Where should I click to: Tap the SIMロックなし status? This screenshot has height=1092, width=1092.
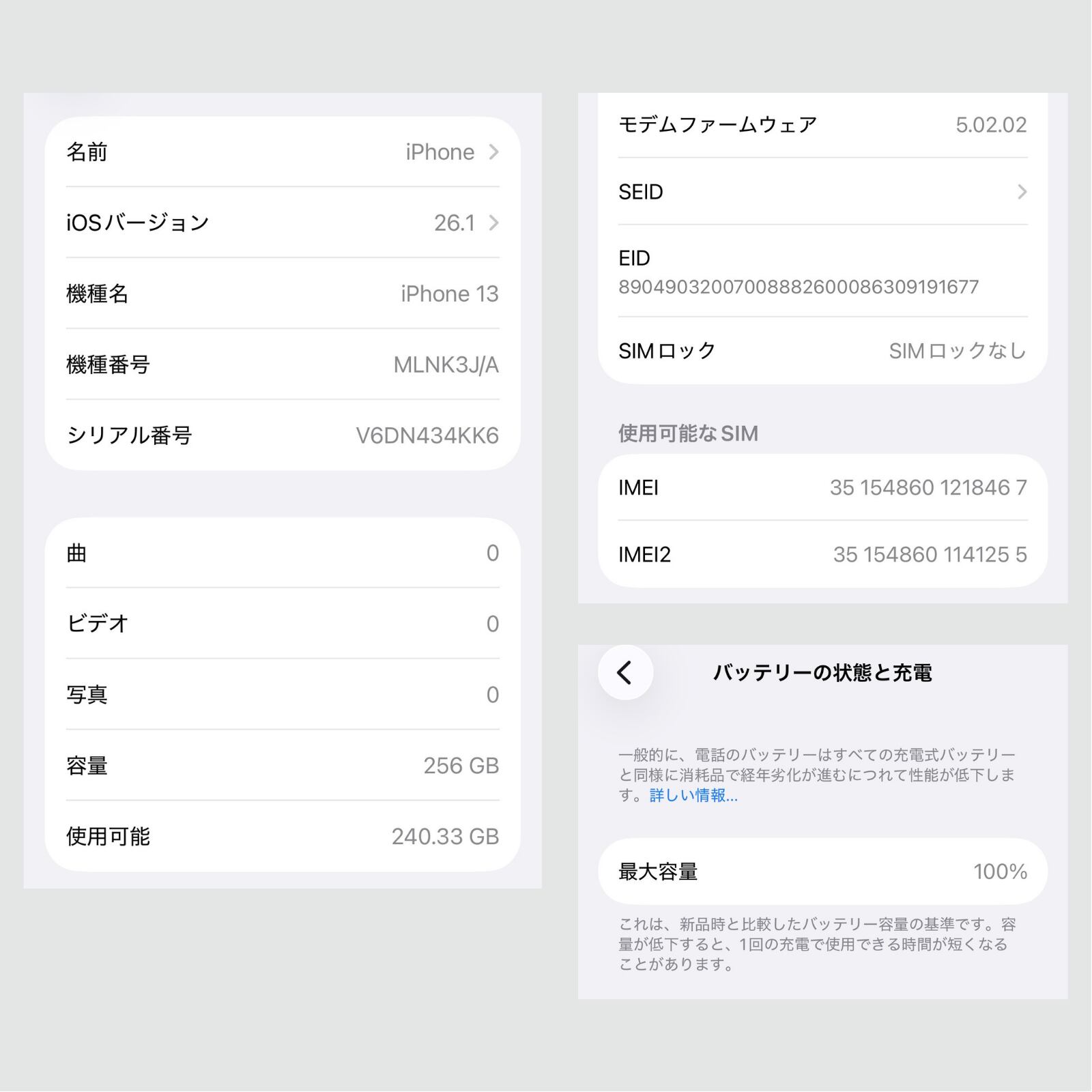958,351
